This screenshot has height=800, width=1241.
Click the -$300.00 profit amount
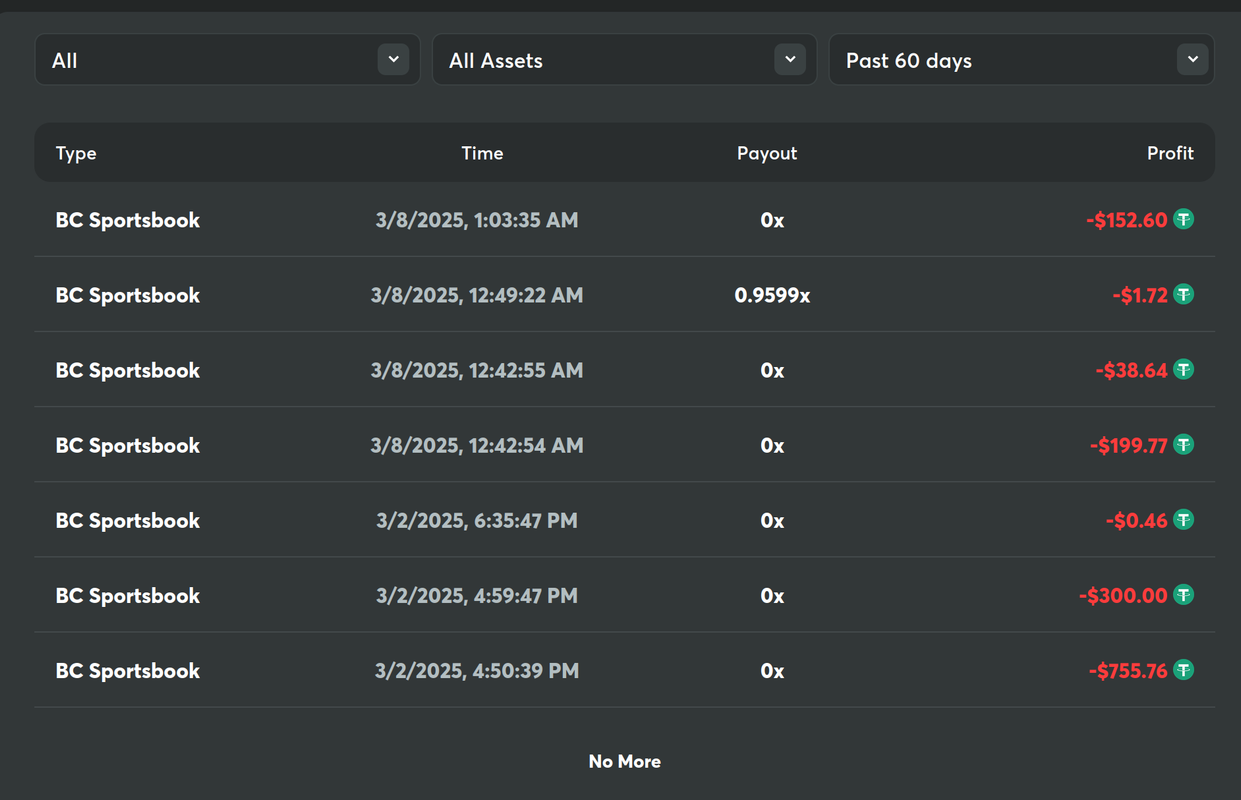tap(1124, 595)
